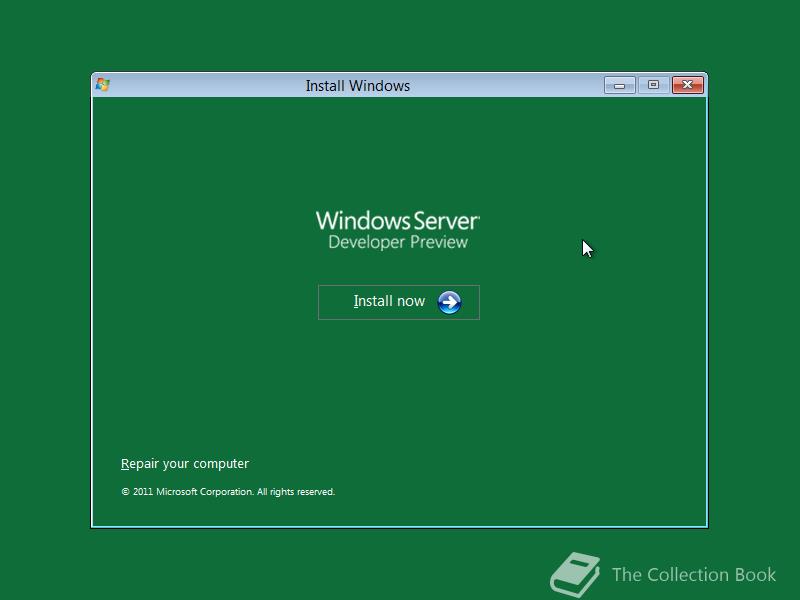Click the blue arrow icon beside Install now
Image resolution: width=800 pixels, height=600 pixels.
pyautogui.click(x=449, y=303)
